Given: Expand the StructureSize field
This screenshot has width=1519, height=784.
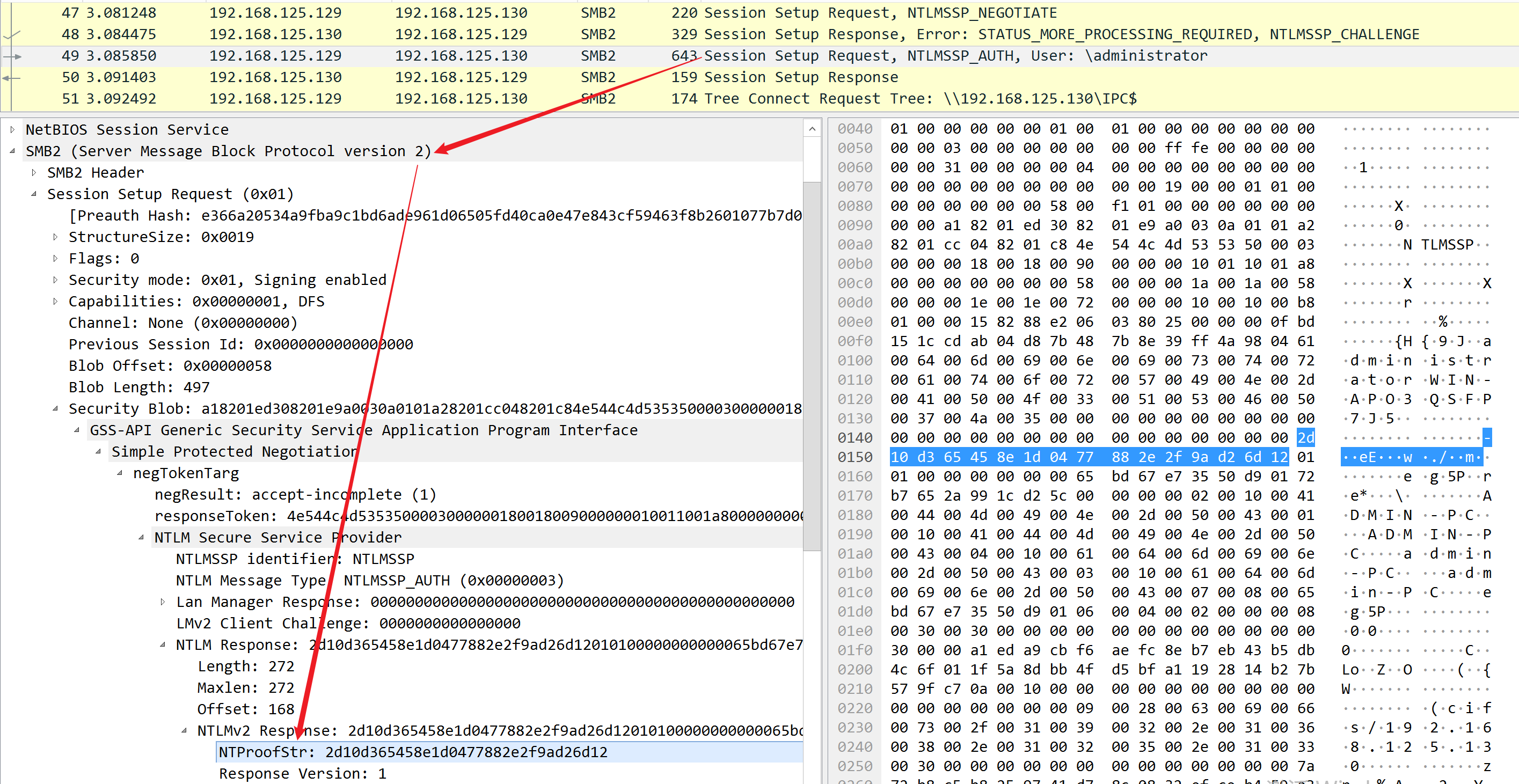Looking at the screenshot, I should click(55, 237).
